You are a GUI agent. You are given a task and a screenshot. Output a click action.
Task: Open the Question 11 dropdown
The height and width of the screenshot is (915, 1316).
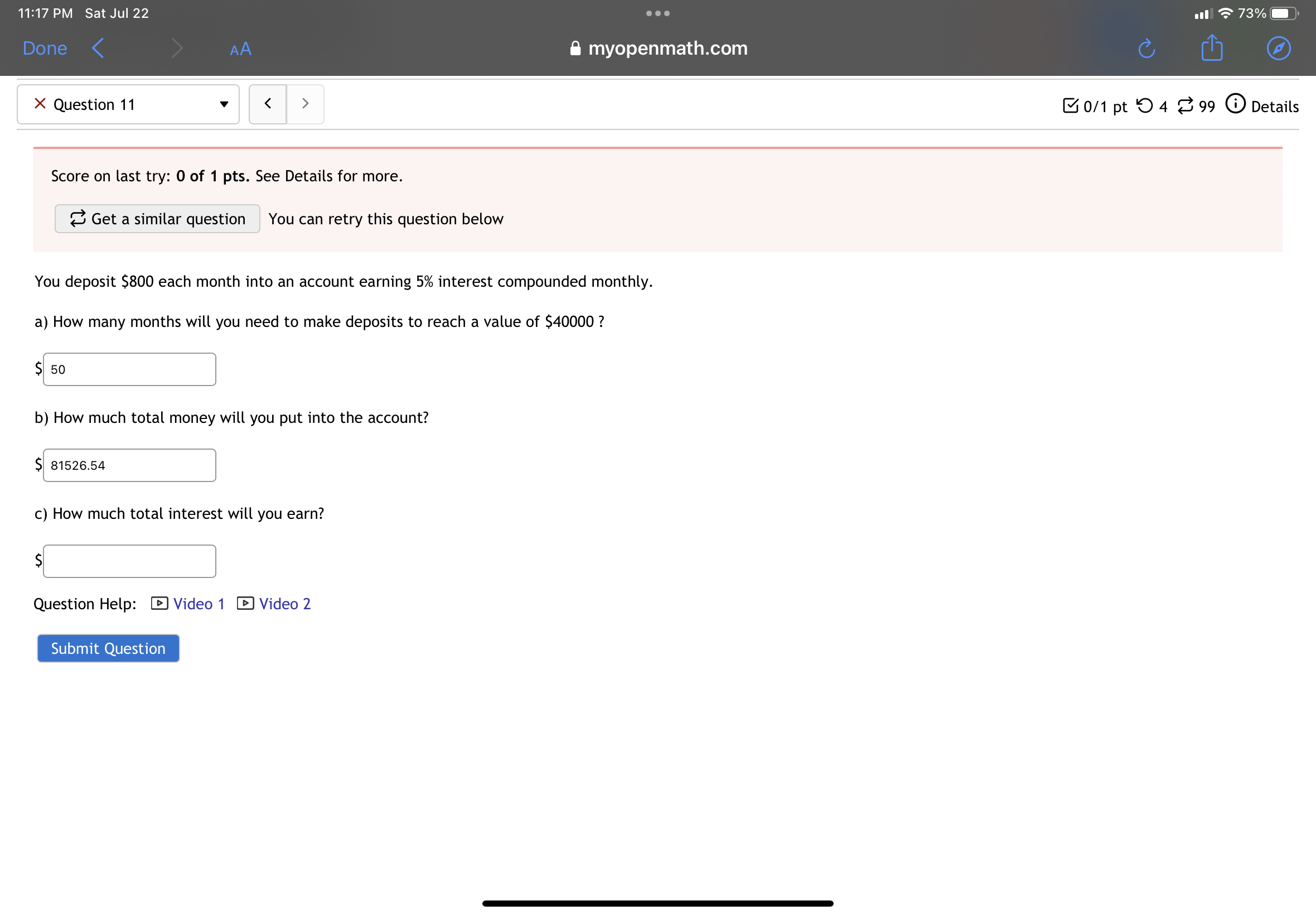128,104
